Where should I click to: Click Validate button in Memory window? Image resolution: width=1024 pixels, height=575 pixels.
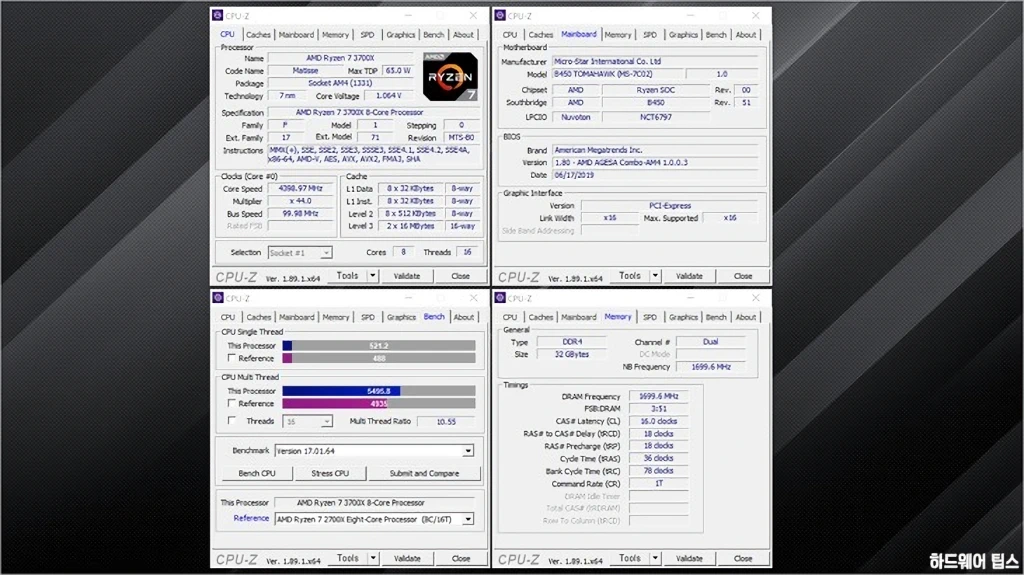click(689, 558)
